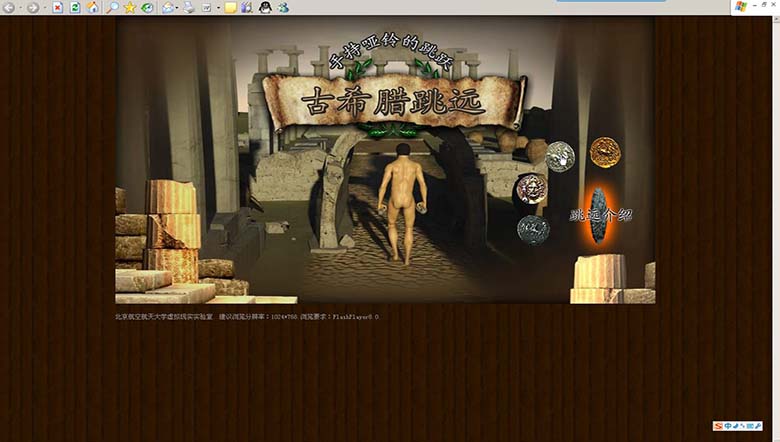Image resolution: width=780 pixels, height=442 pixels.
Task: Click the Mail envelope toolbar icon
Action: [x=167, y=7]
